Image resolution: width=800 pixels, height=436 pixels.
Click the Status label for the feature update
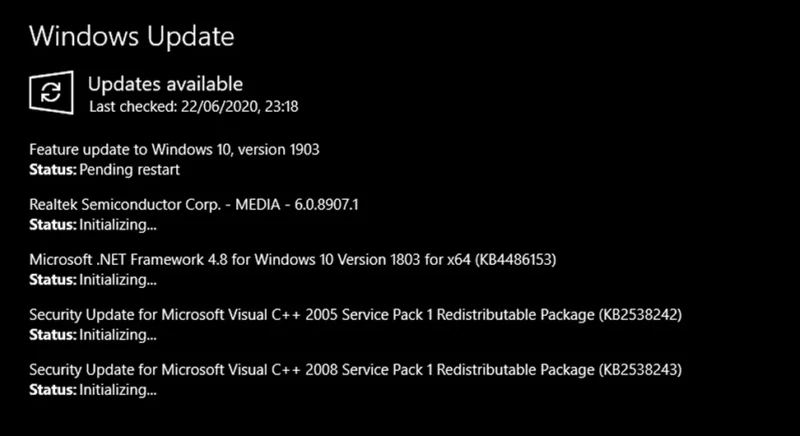(53, 170)
